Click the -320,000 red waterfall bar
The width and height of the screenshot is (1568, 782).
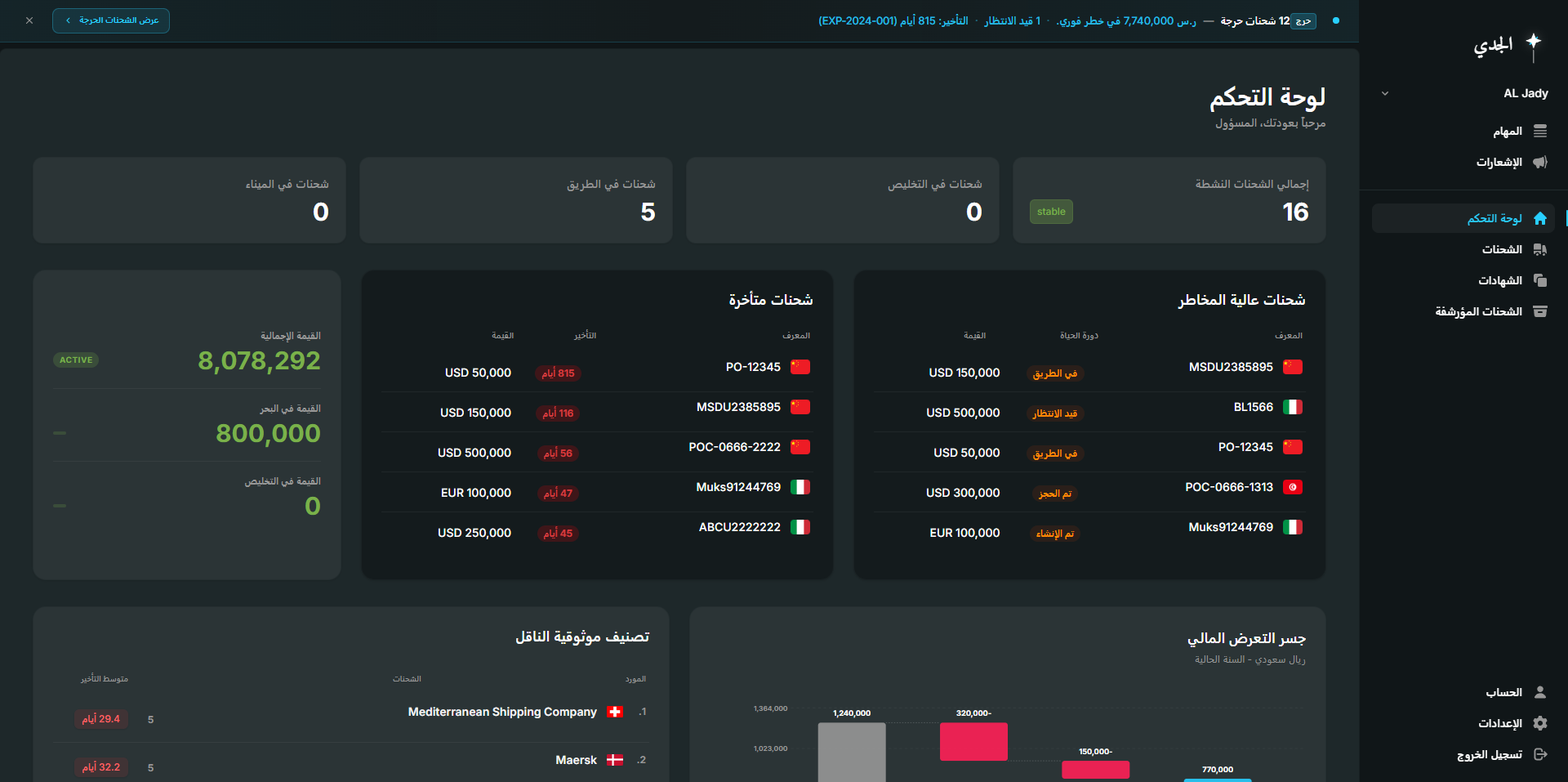[x=973, y=742]
